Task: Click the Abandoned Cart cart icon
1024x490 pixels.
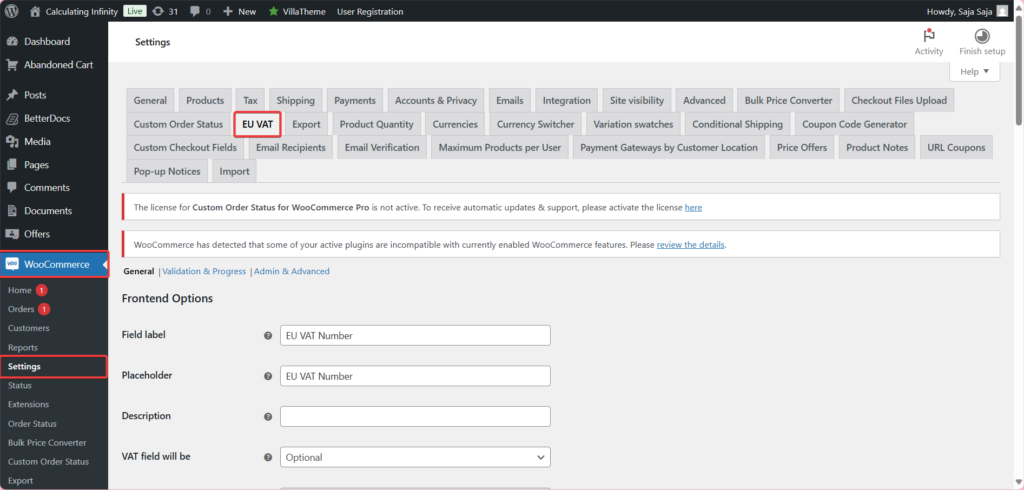Action: click(12, 65)
